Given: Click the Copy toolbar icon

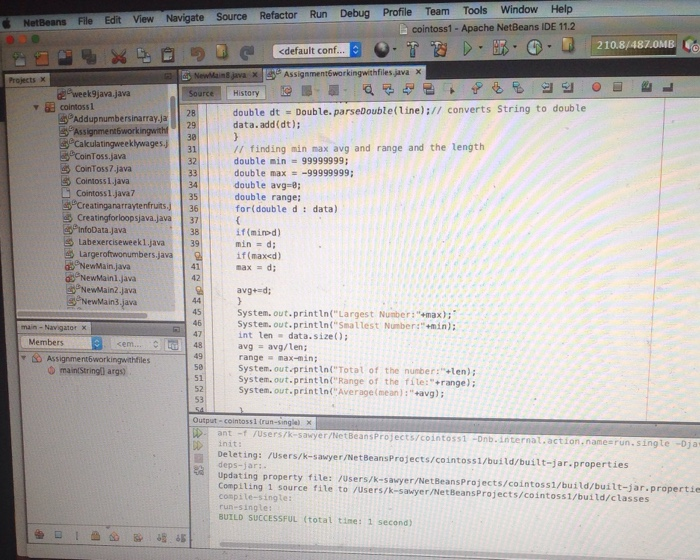Looking at the screenshot, I should [x=143, y=55].
